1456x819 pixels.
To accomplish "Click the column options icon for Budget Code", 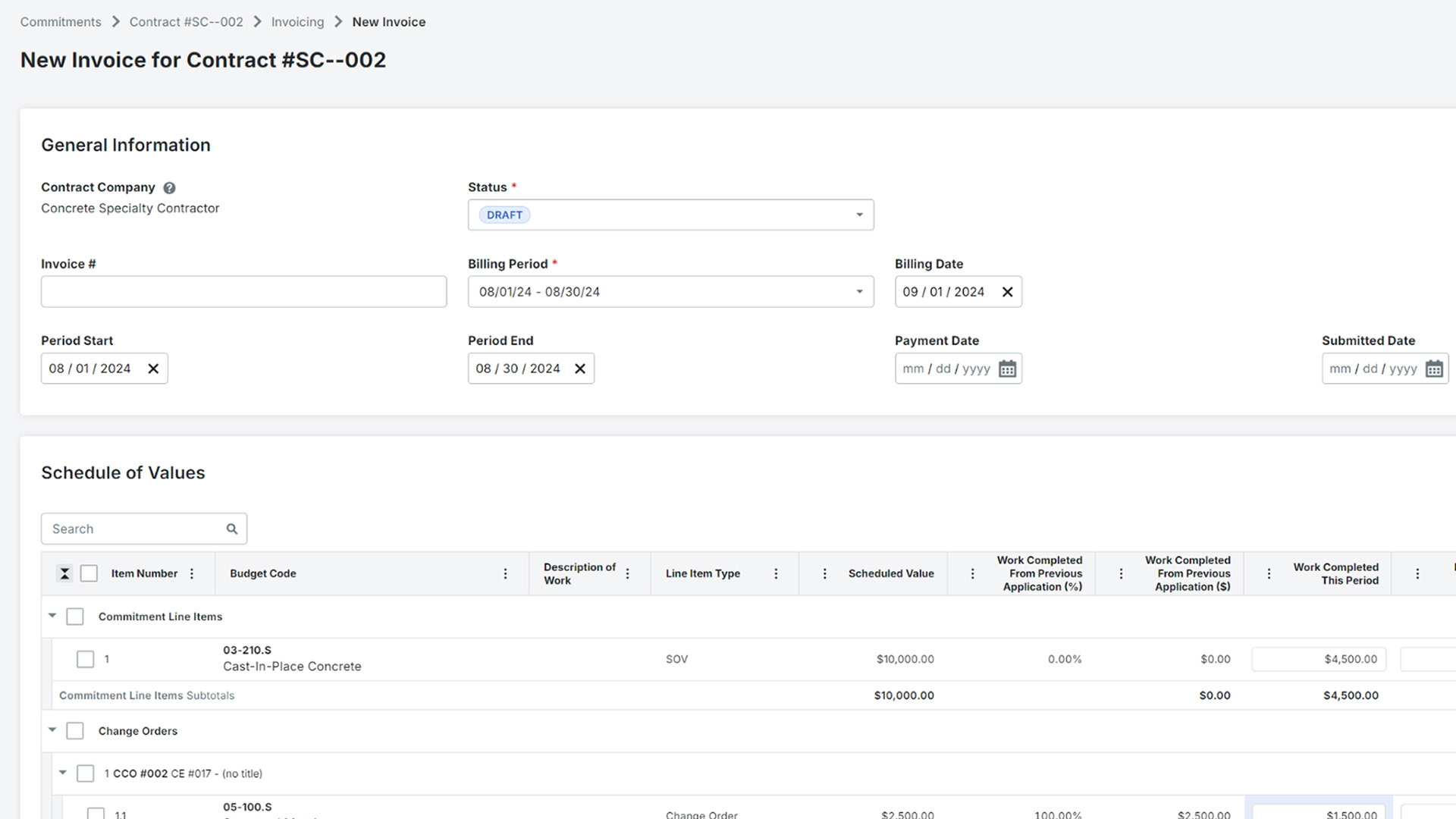I will coord(506,573).
